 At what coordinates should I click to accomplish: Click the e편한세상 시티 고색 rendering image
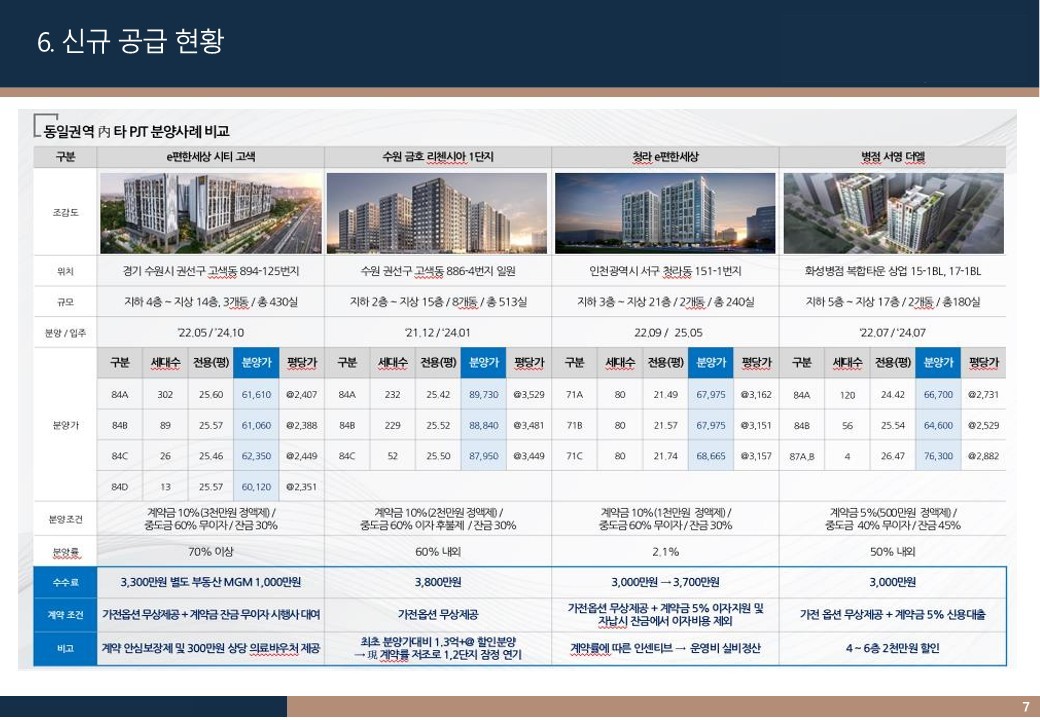click(211, 213)
